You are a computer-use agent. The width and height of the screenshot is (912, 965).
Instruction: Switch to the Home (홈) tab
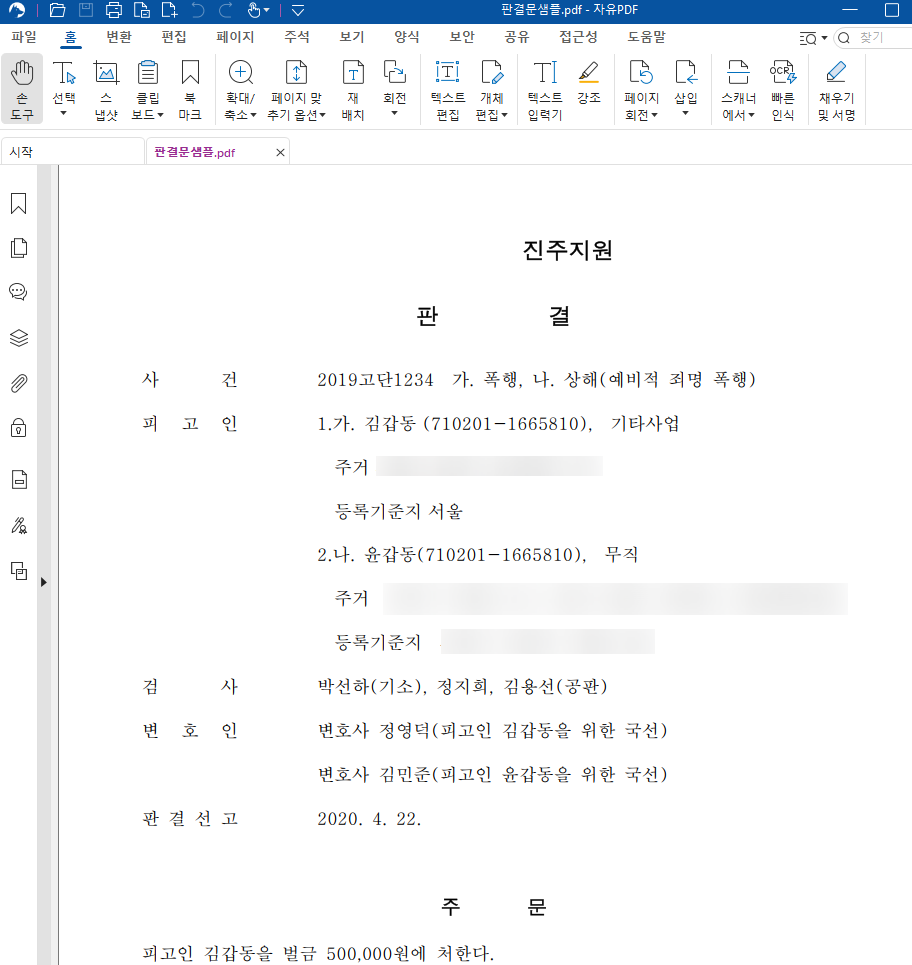click(71, 37)
